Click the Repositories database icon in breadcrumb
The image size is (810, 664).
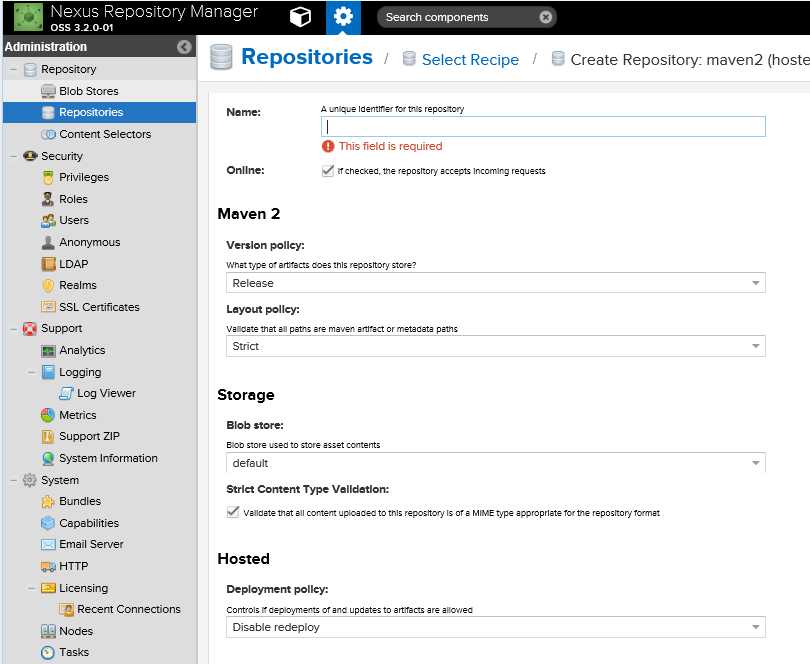tap(221, 57)
